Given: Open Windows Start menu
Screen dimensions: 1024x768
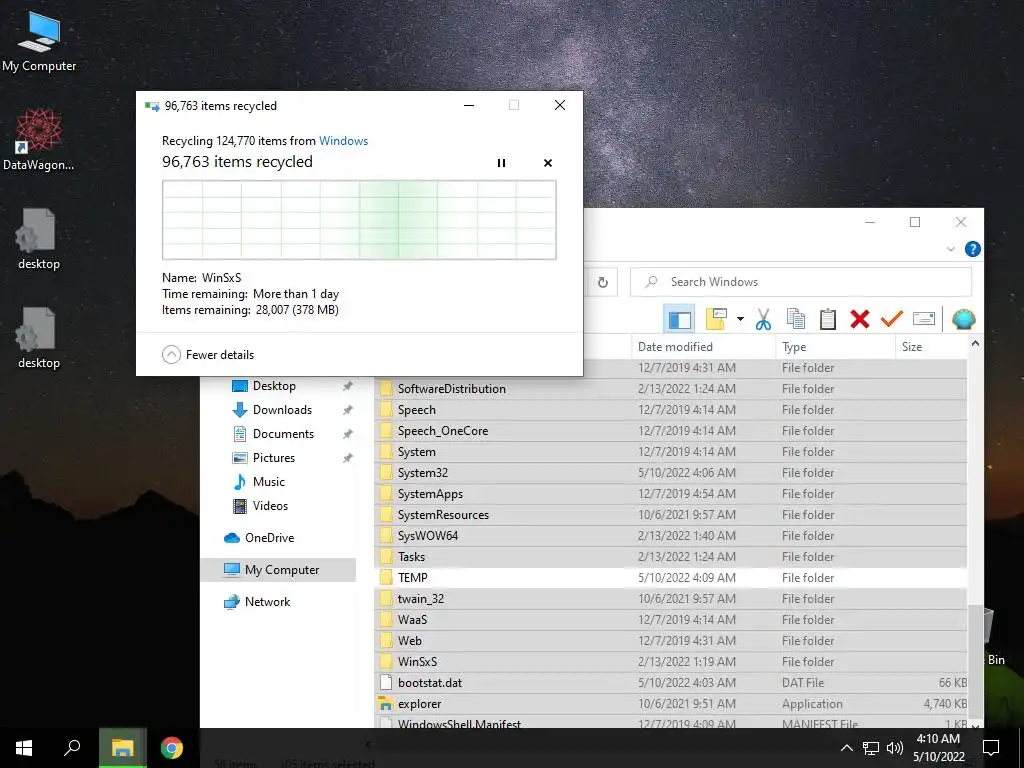Looking at the screenshot, I should click(x=24, y=748).
